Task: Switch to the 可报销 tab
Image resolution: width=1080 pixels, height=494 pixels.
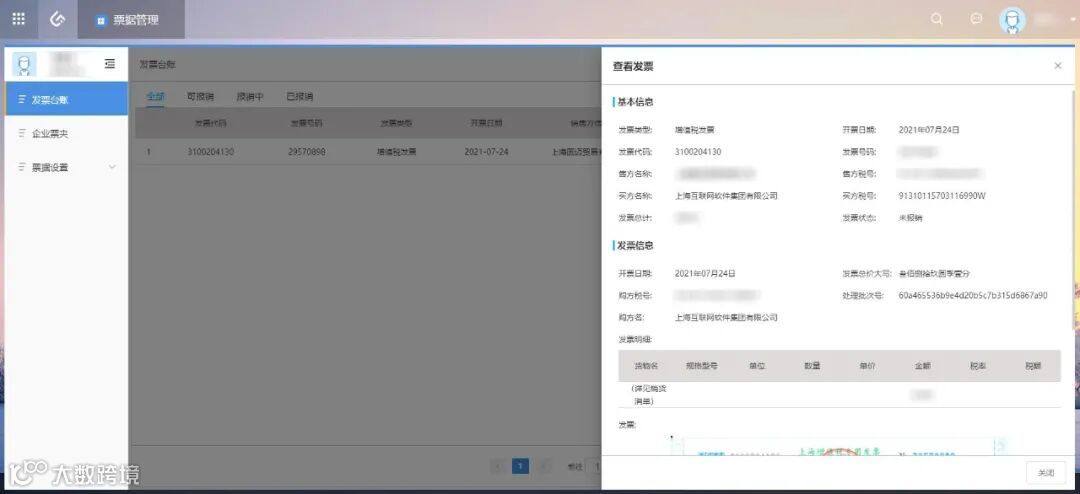Action: pos(200,96)
